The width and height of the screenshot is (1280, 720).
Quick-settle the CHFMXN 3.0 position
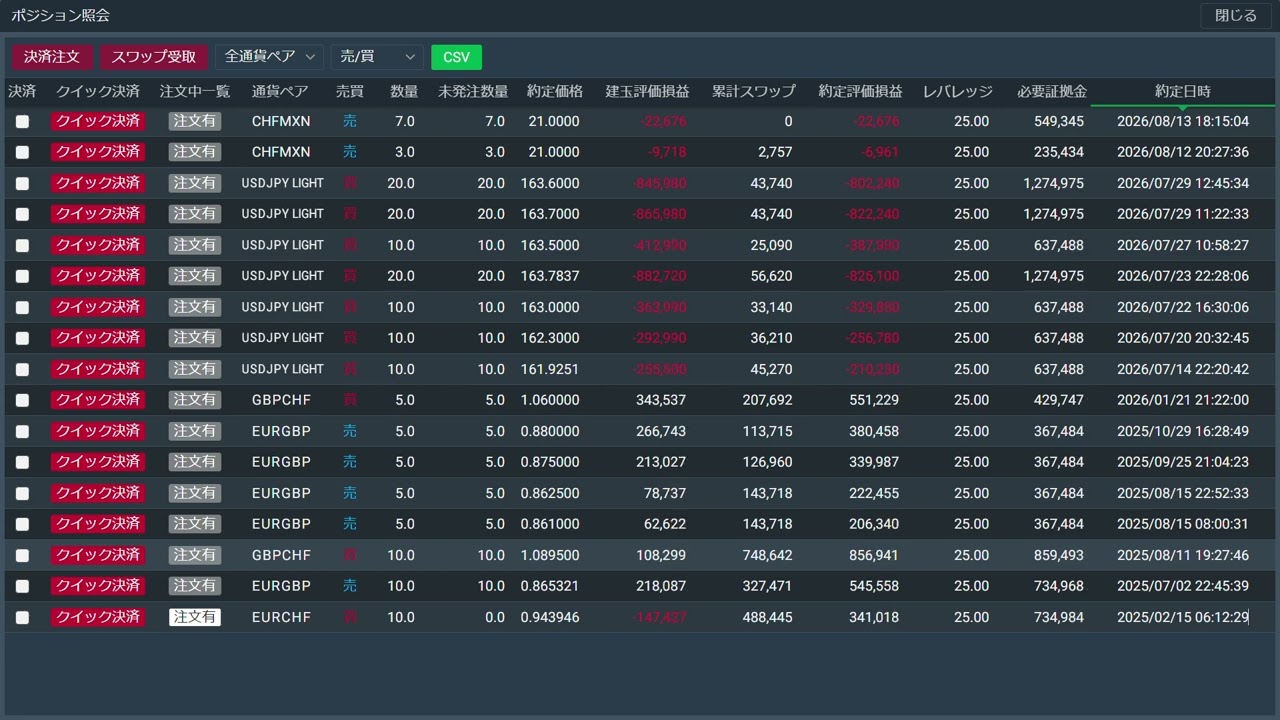98,152
